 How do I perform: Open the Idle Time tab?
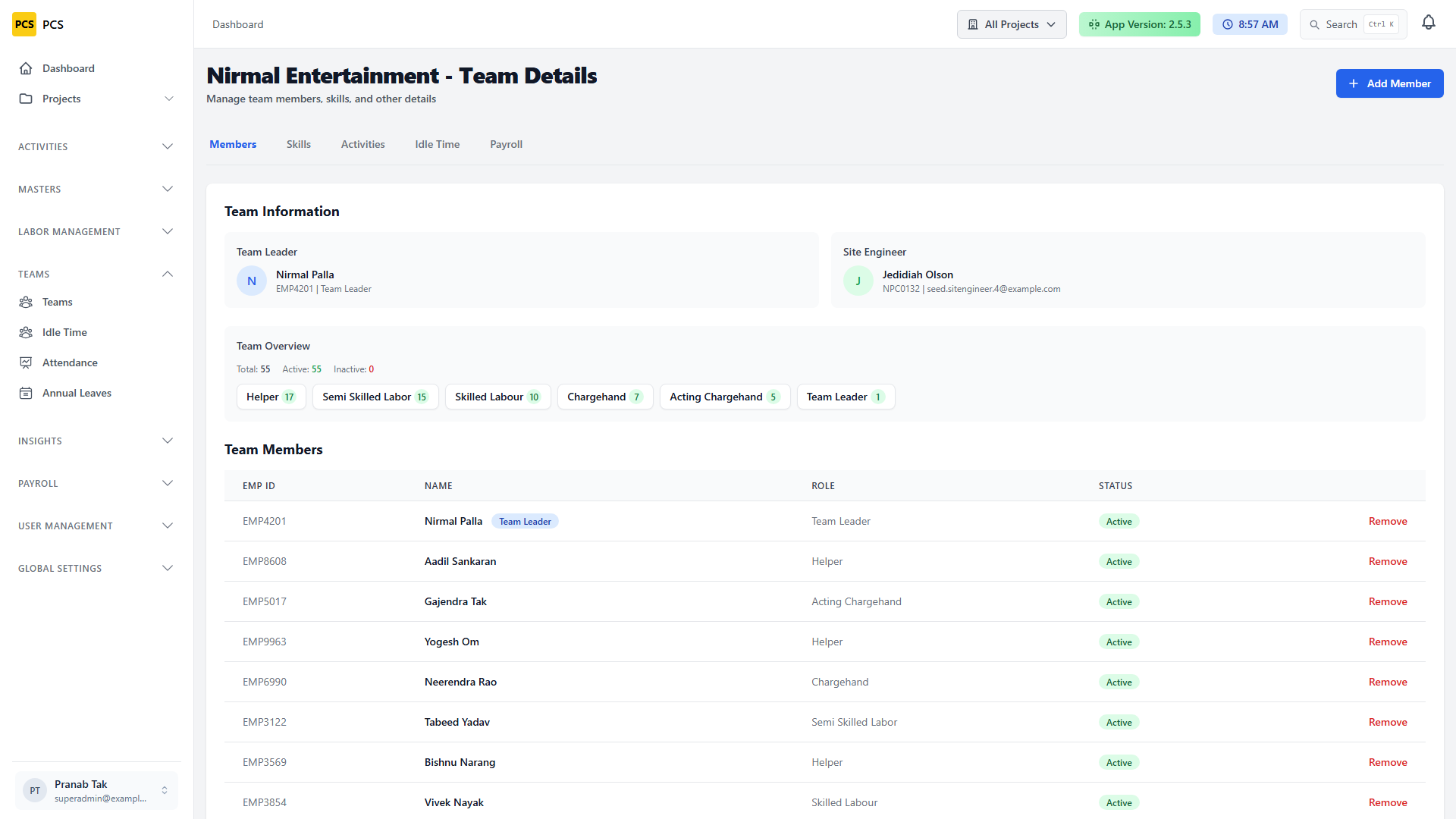438,144
